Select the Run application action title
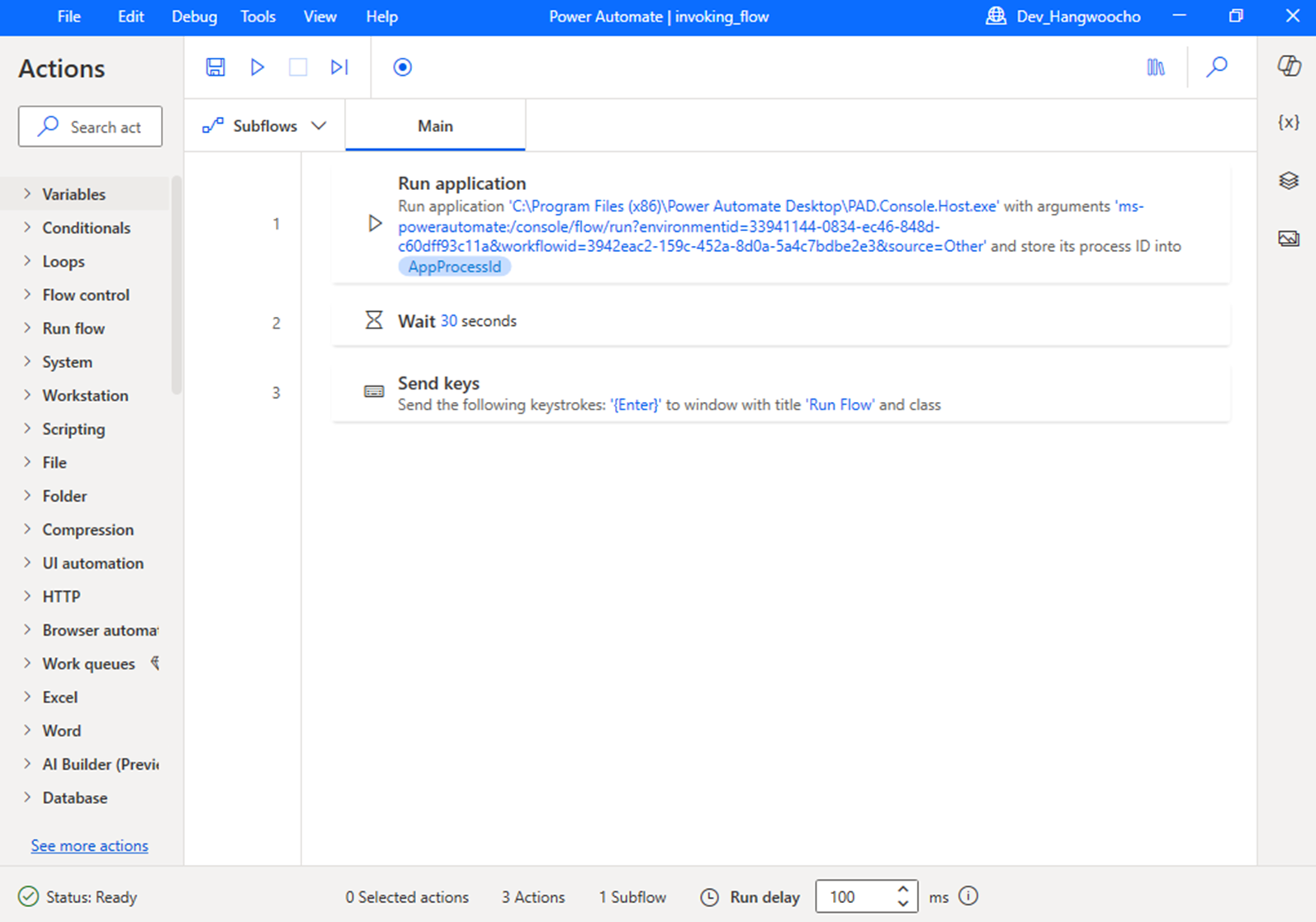1316x922 pixels. [462, 183]
